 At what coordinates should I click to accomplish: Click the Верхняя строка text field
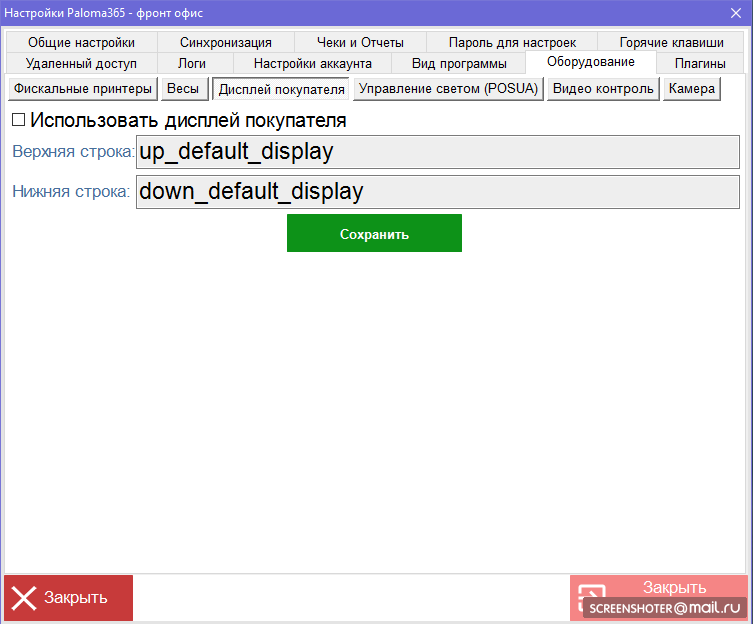pyautogui.click(x=437, y=152)
